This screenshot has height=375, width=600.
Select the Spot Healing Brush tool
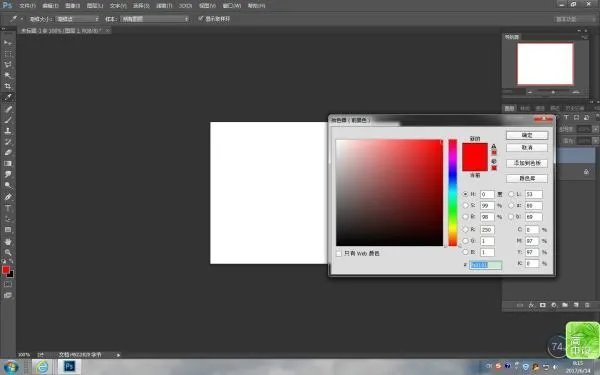8,109
